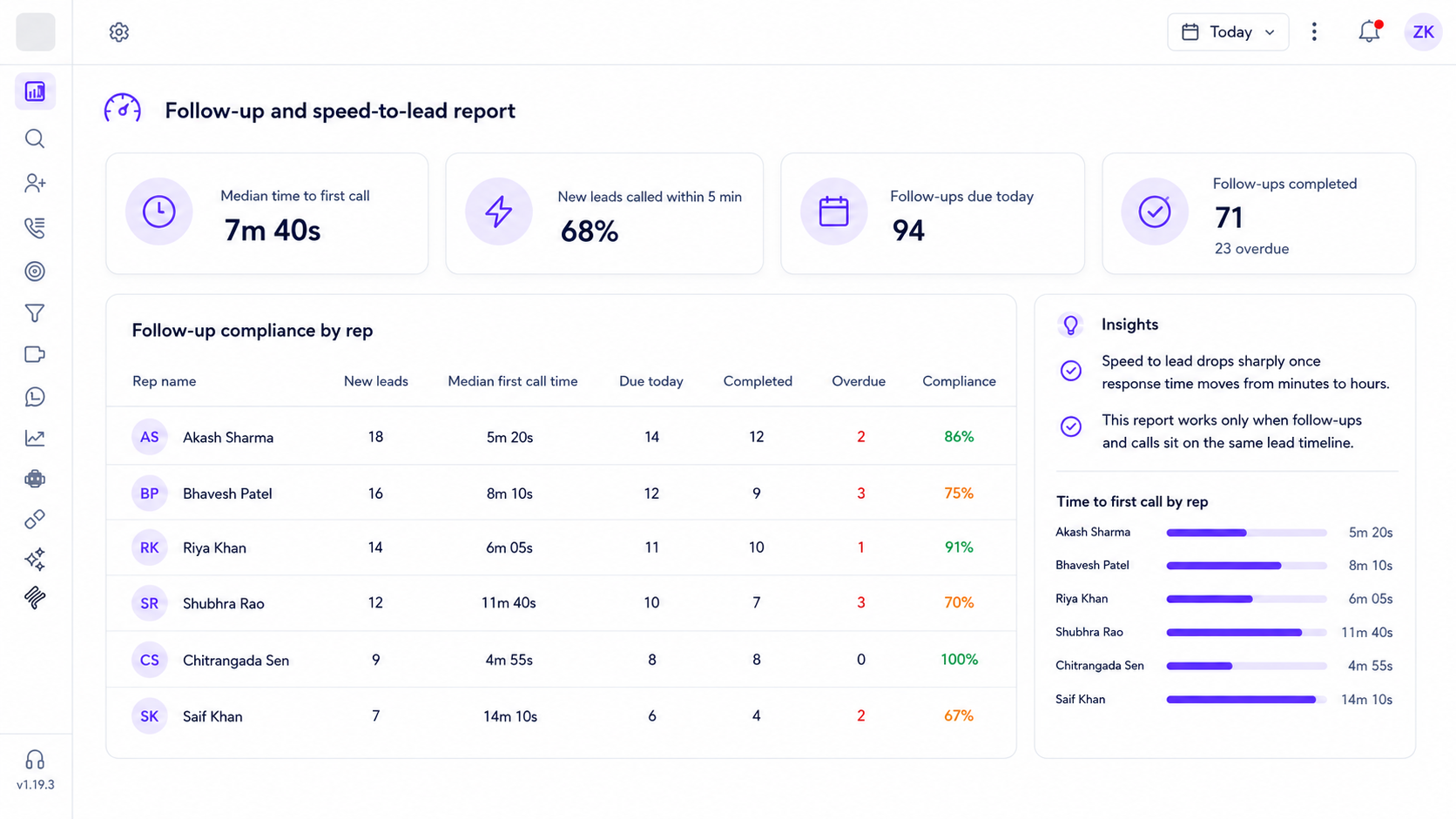The width and height of the screenshot is (1456, 819).
Task: Click the CS avatar for Chitrangada Sen
Action: pos(150,660)
